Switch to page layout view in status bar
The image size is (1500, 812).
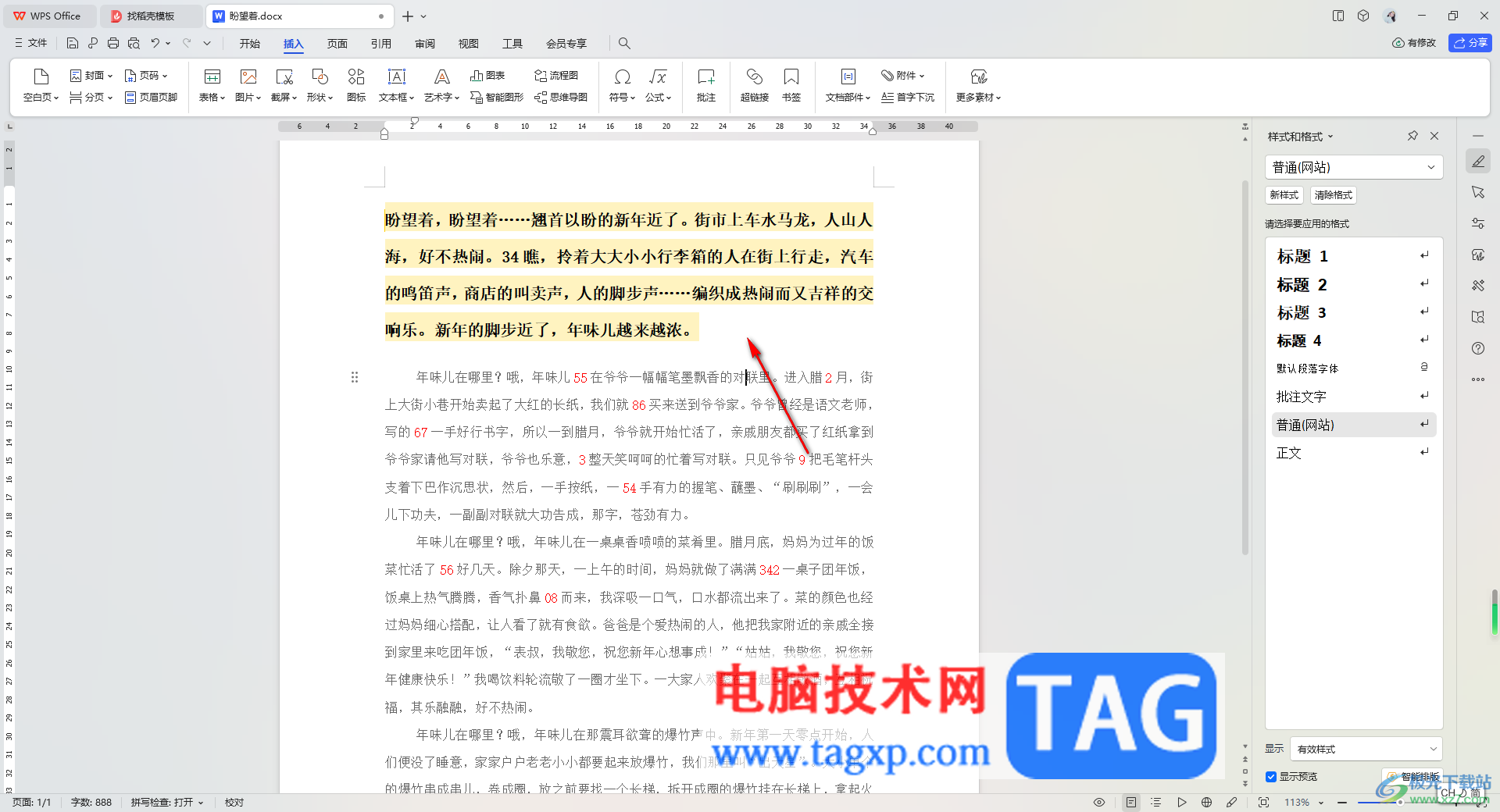[x=1131, y=802]
